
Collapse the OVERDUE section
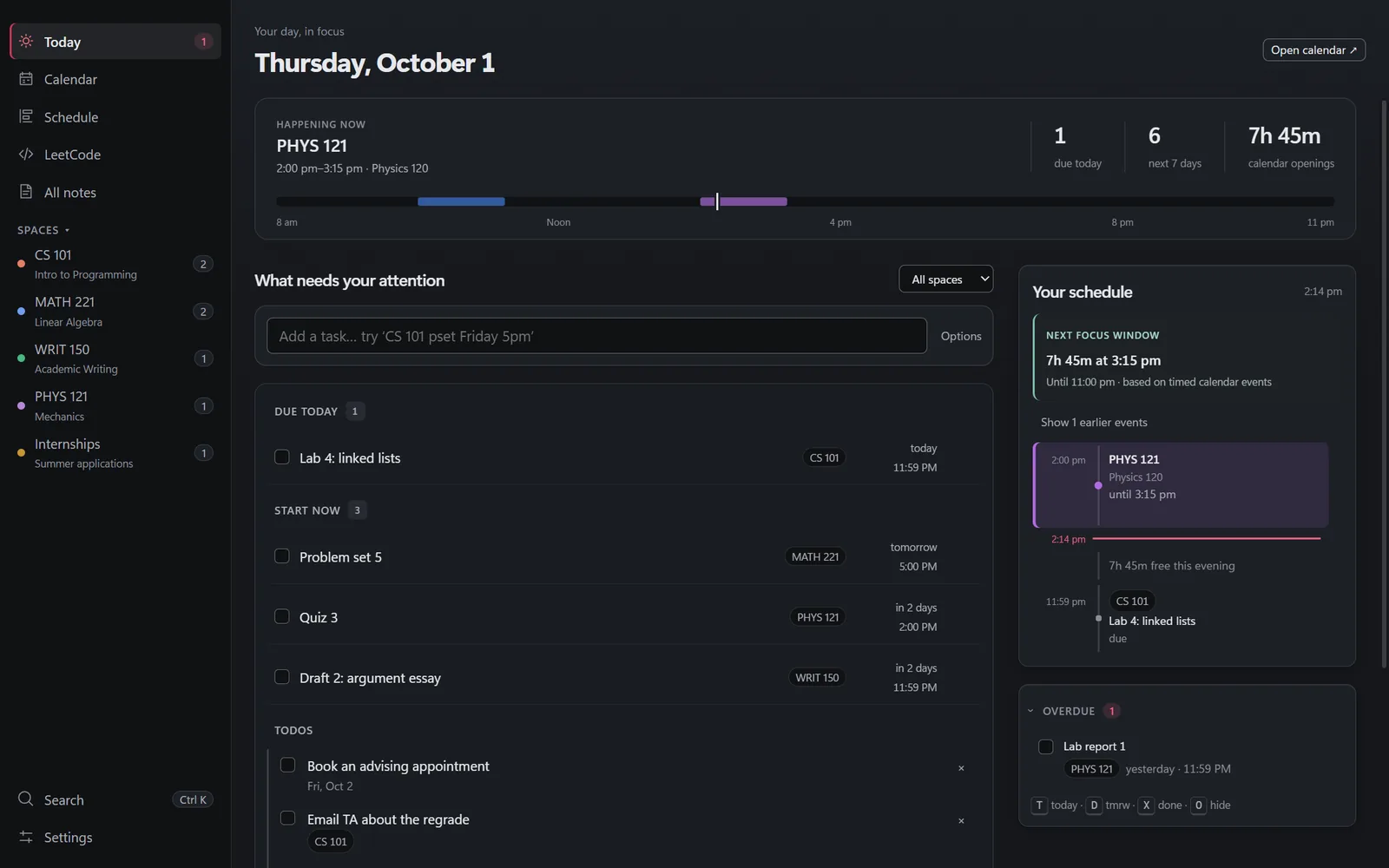[x=1030, y=711]
